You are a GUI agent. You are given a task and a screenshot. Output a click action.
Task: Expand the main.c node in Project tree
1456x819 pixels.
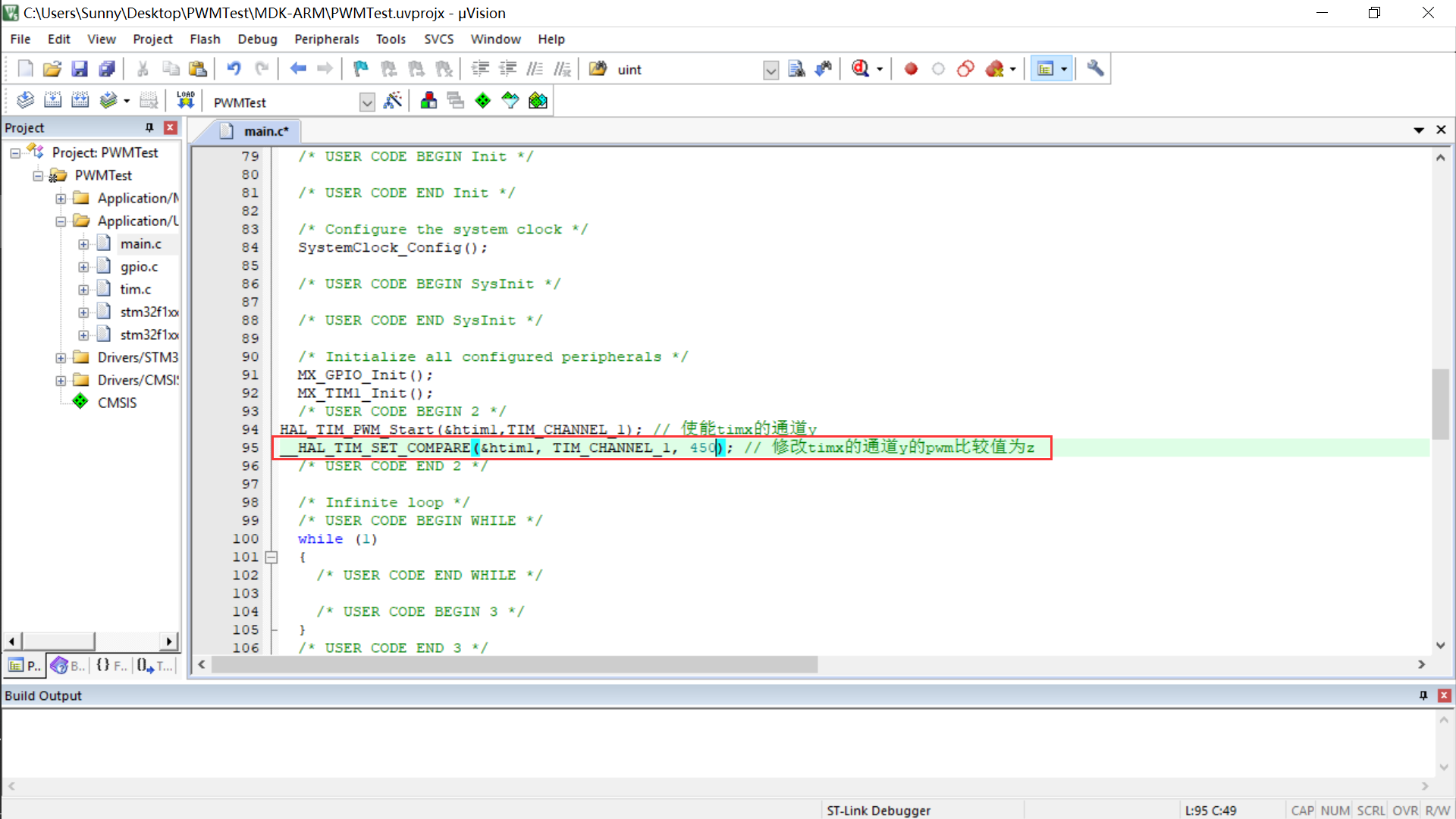tap(83, 243)
